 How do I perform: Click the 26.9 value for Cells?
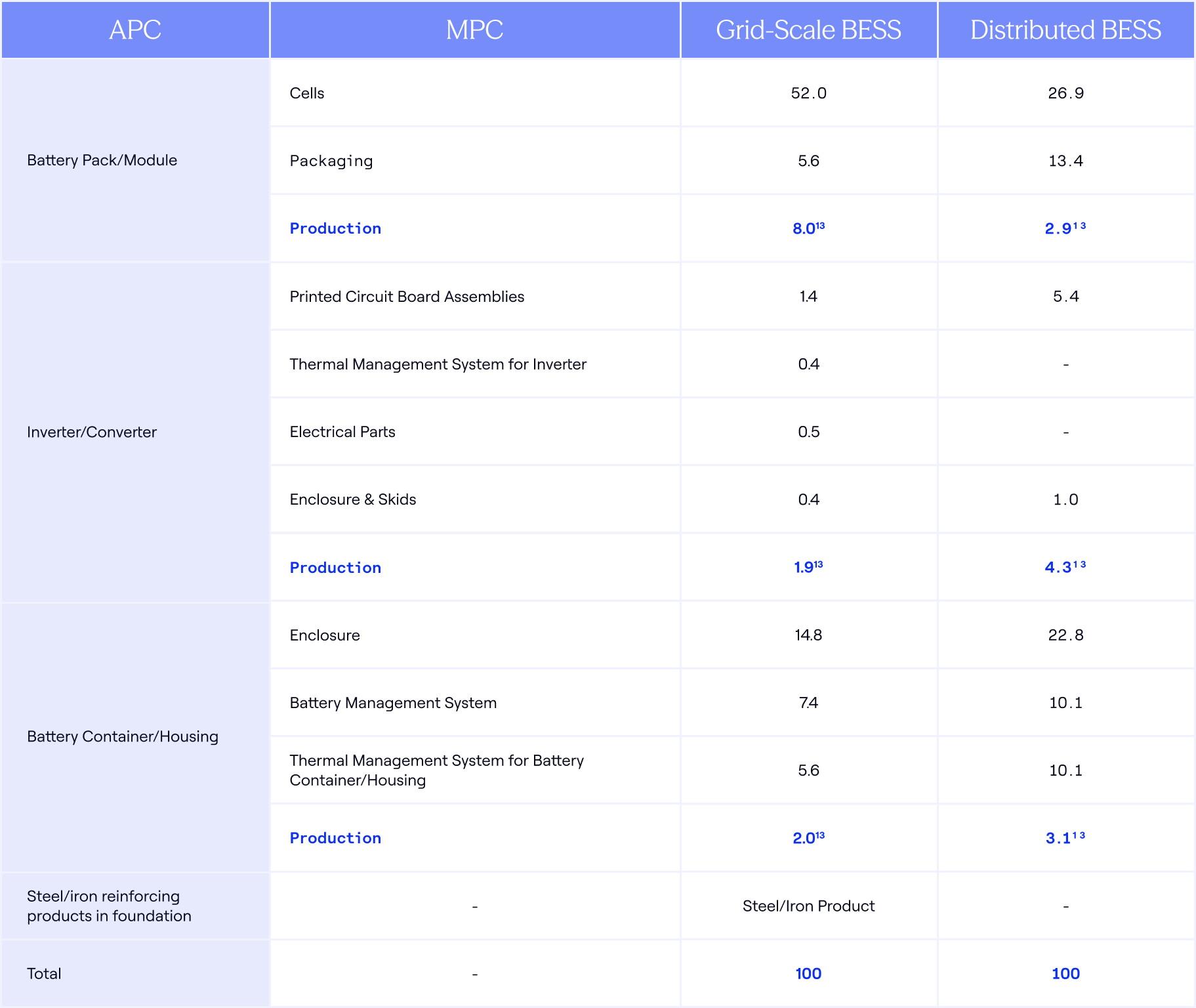pos(1066,93)
